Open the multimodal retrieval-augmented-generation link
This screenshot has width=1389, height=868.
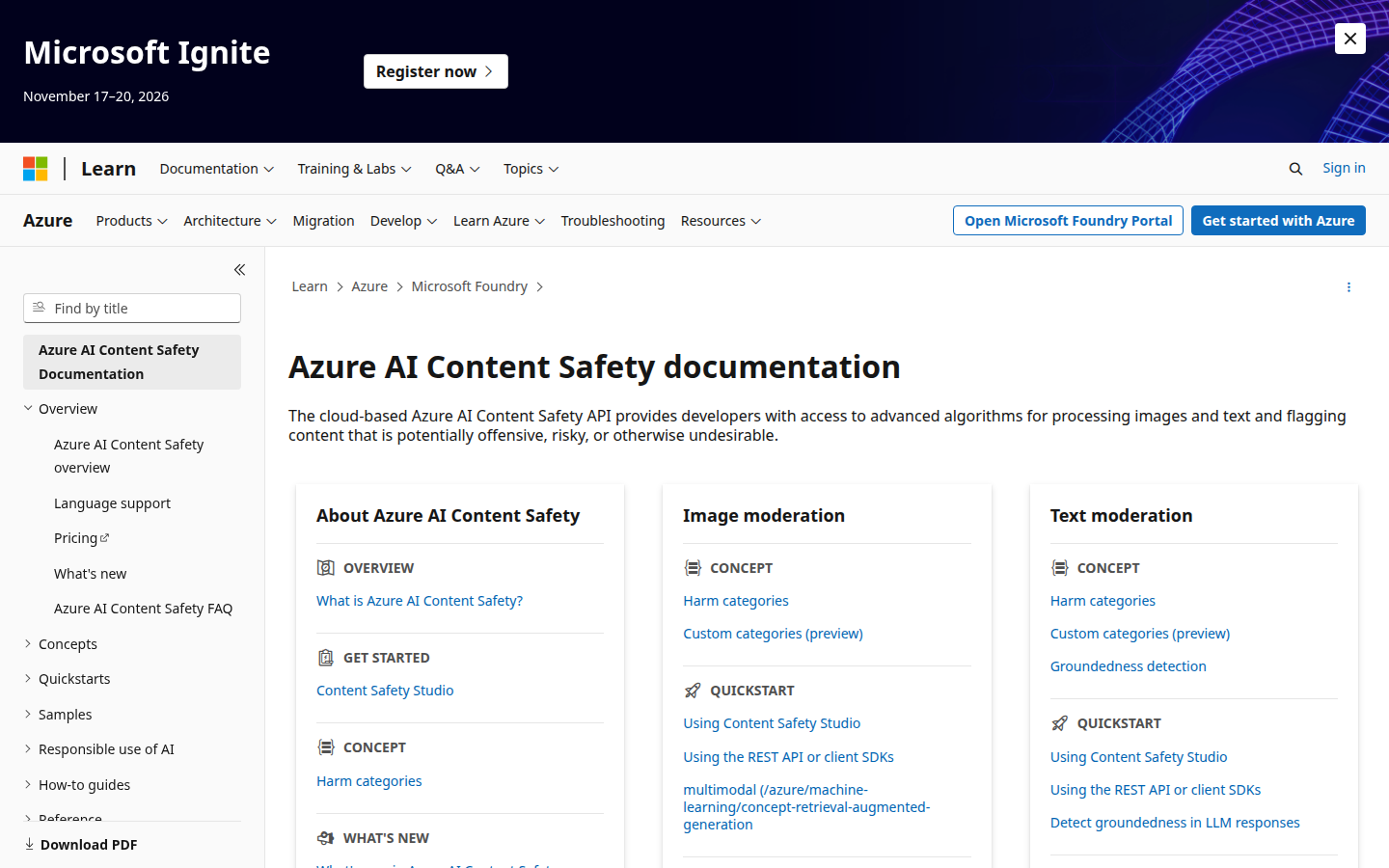[806, 807]
